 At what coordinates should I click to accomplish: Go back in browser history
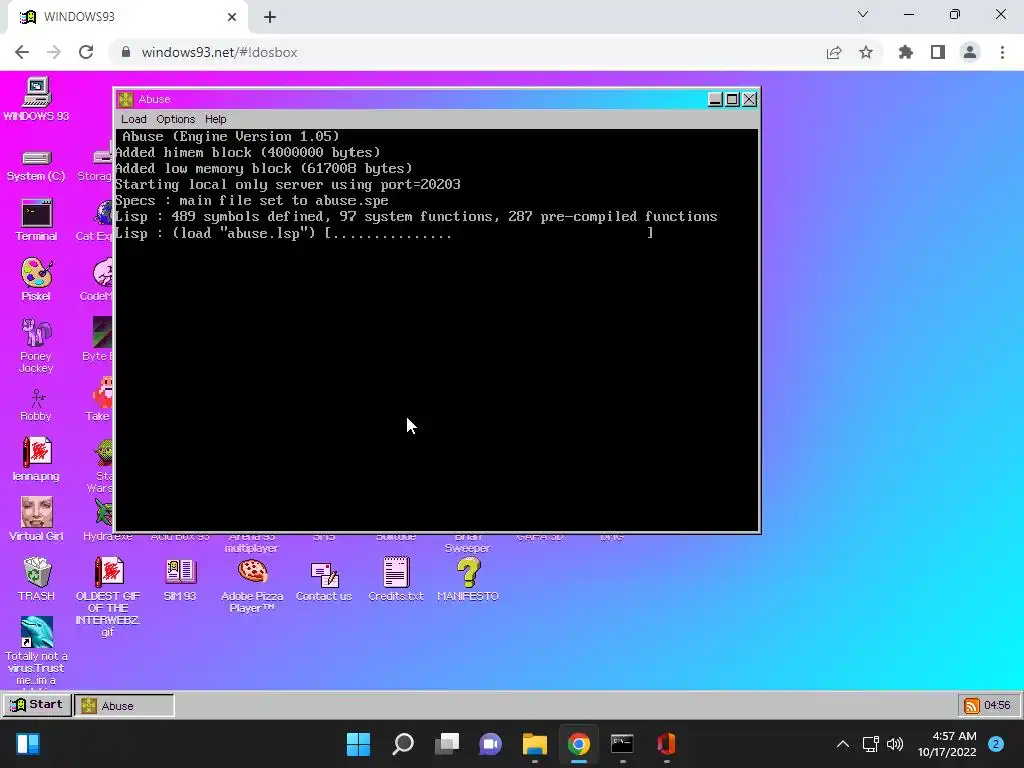click(22, 52)
